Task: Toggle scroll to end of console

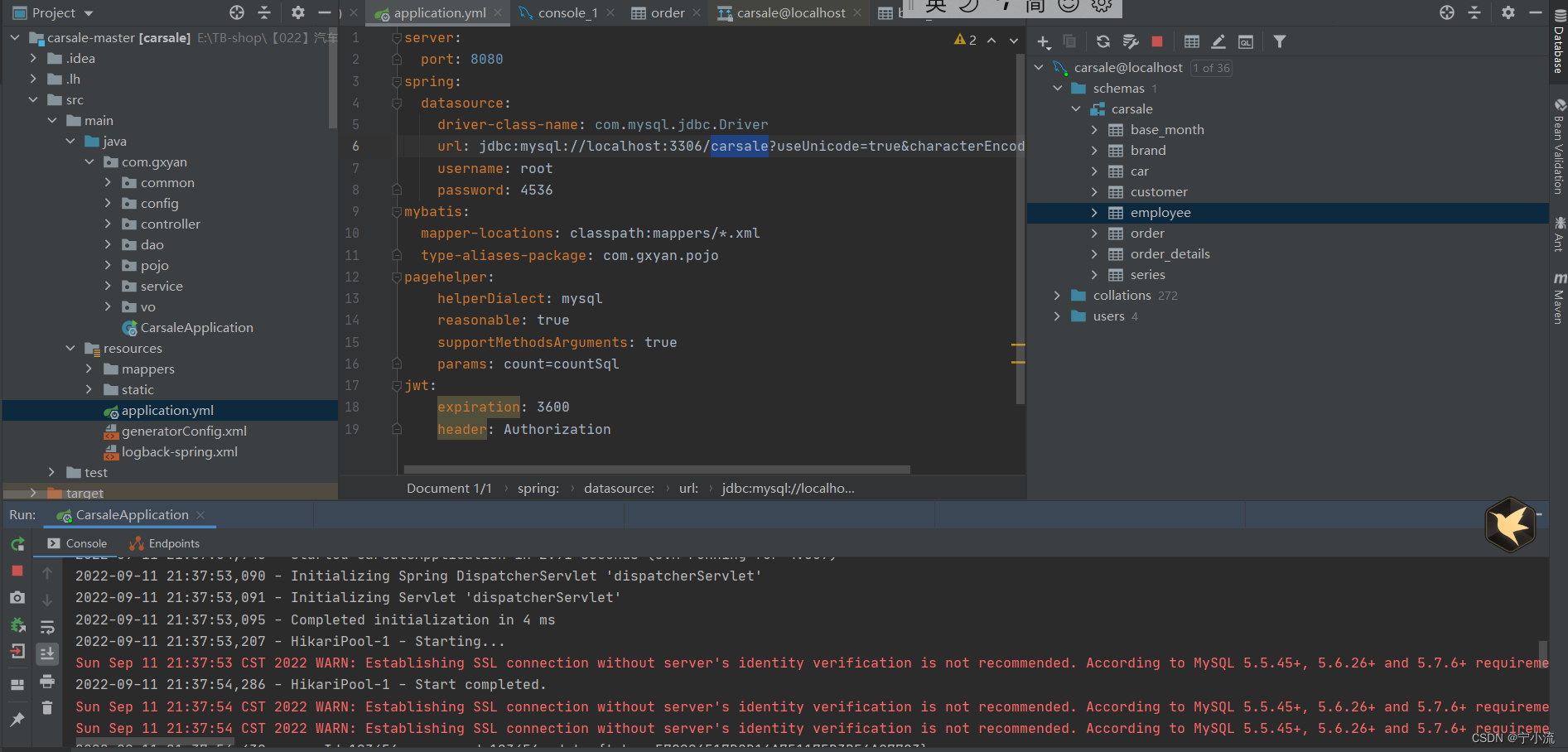Action: tap(47, 653)
